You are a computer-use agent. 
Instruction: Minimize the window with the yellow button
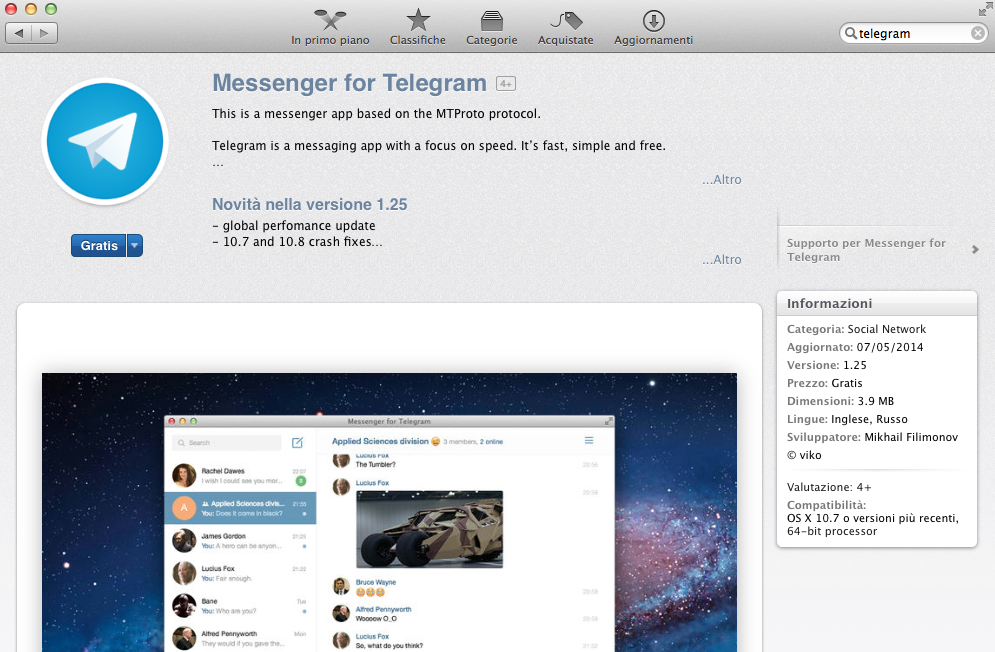(x=30, y=9)
